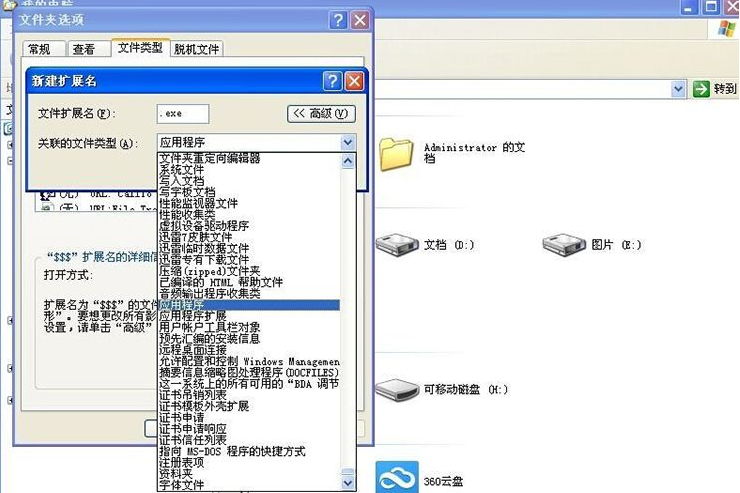The width and height of the screenshot is (740, 493).
Task: Select the 文档 (D:) drive icon
Action: (396, 245)
